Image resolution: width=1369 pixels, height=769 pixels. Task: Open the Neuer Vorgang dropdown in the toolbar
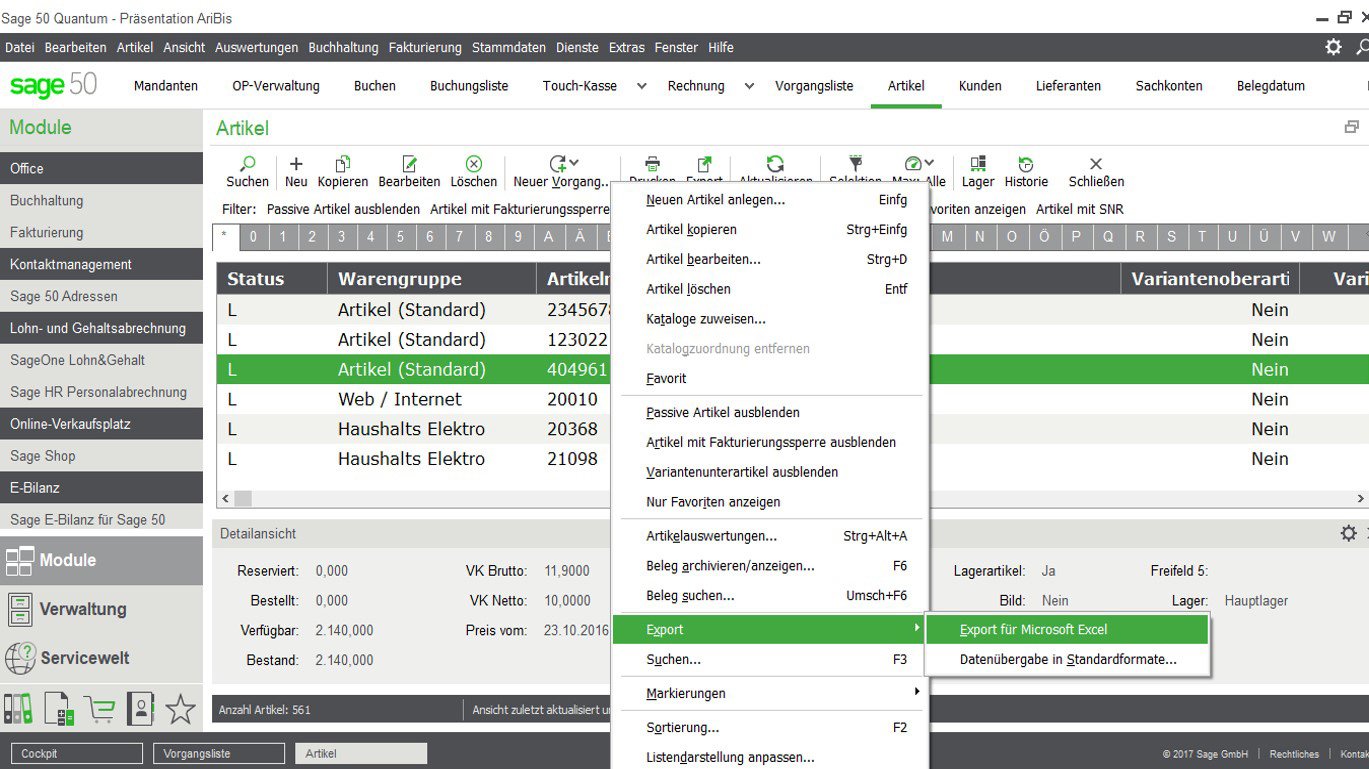pos(575,163)
